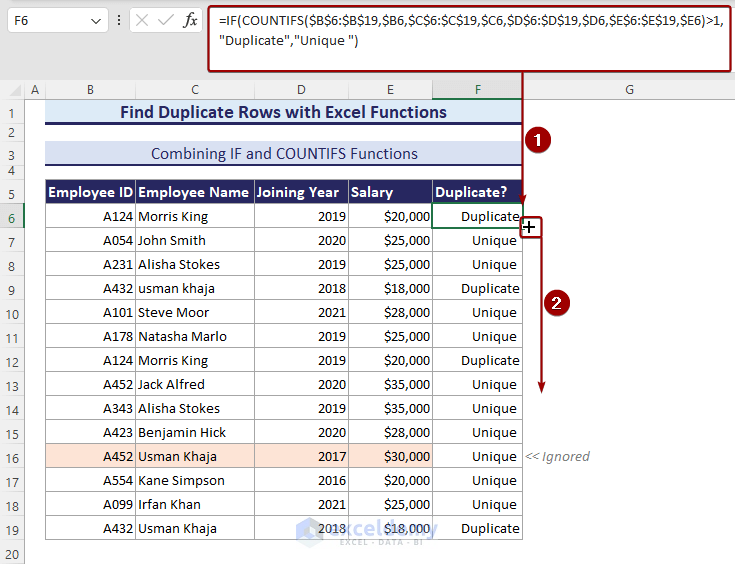Select row 16 header
Viewport: 735px width, 564px height.
click(13, 456)
